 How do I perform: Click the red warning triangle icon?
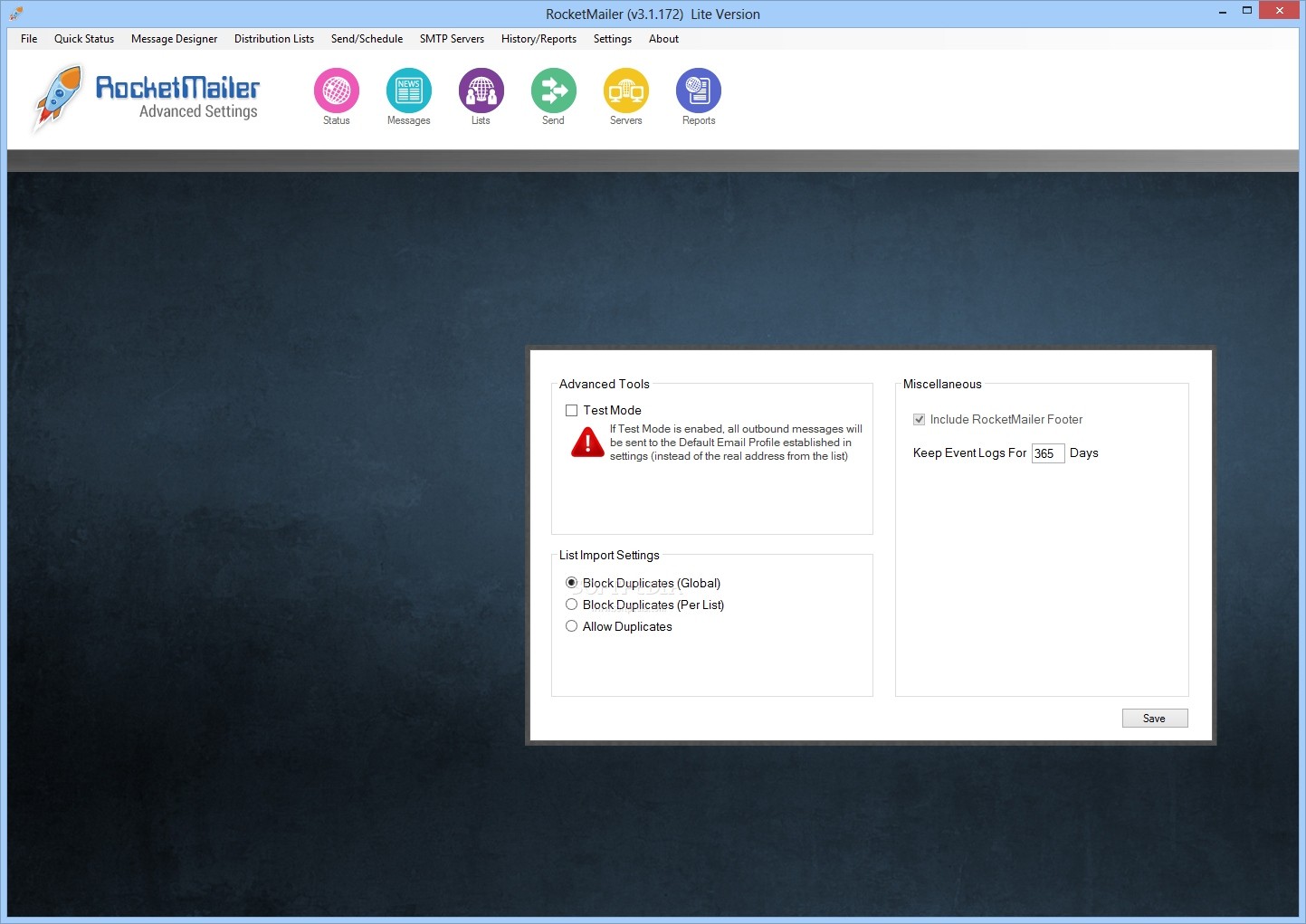click(587, 442)
